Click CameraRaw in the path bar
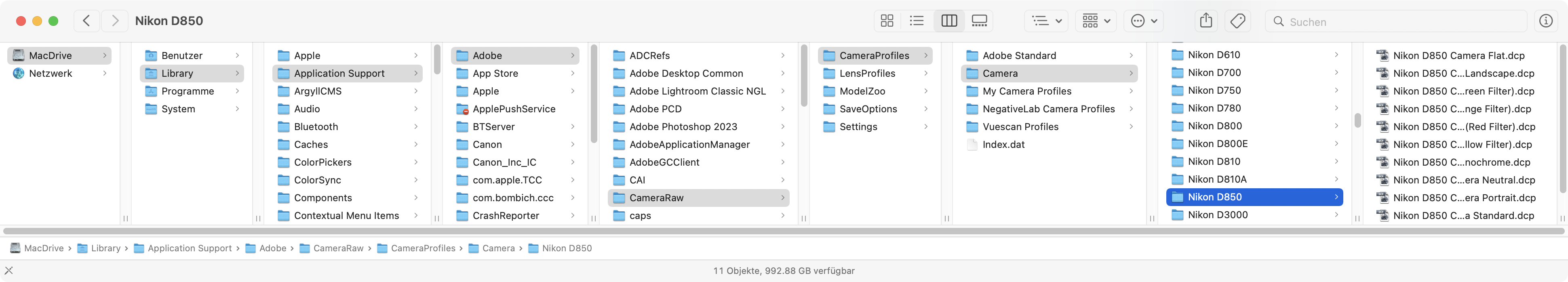The width and height of the screenshot is (1568, 282). pyautogui.click(x=332, y=248)
